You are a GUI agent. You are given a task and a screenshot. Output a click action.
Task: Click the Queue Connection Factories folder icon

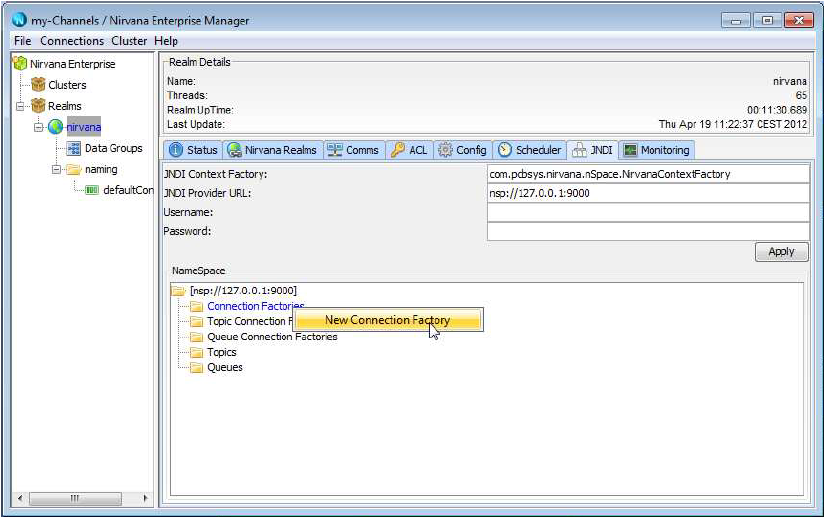[x=197, y=337]
